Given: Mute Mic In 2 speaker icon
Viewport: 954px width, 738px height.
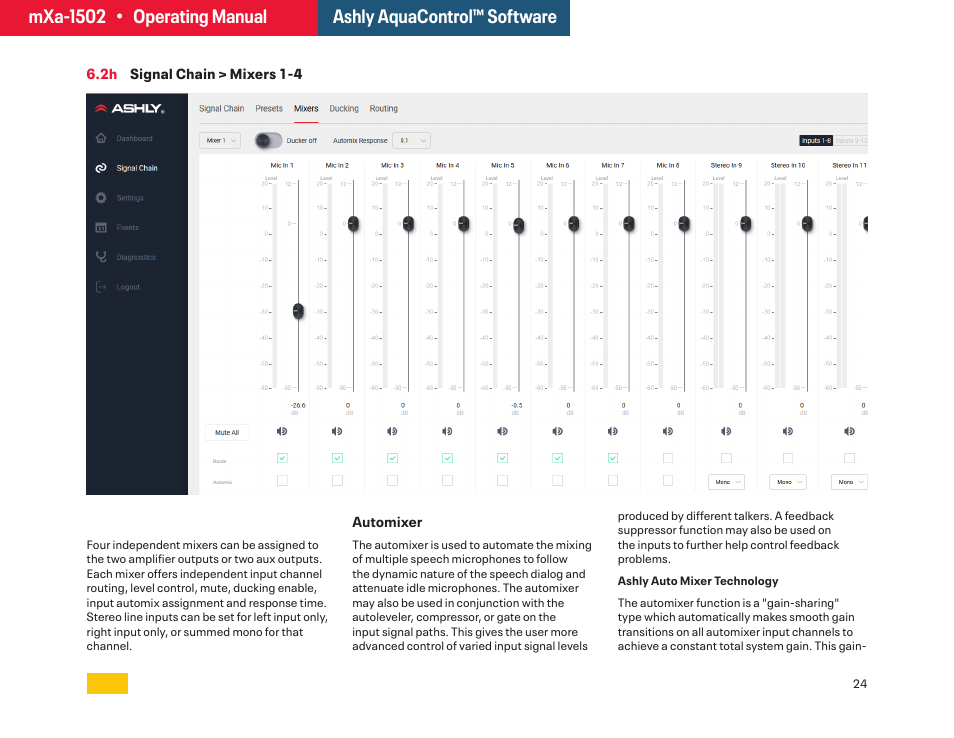Looking at the screenshot, I should coord(337,431).
